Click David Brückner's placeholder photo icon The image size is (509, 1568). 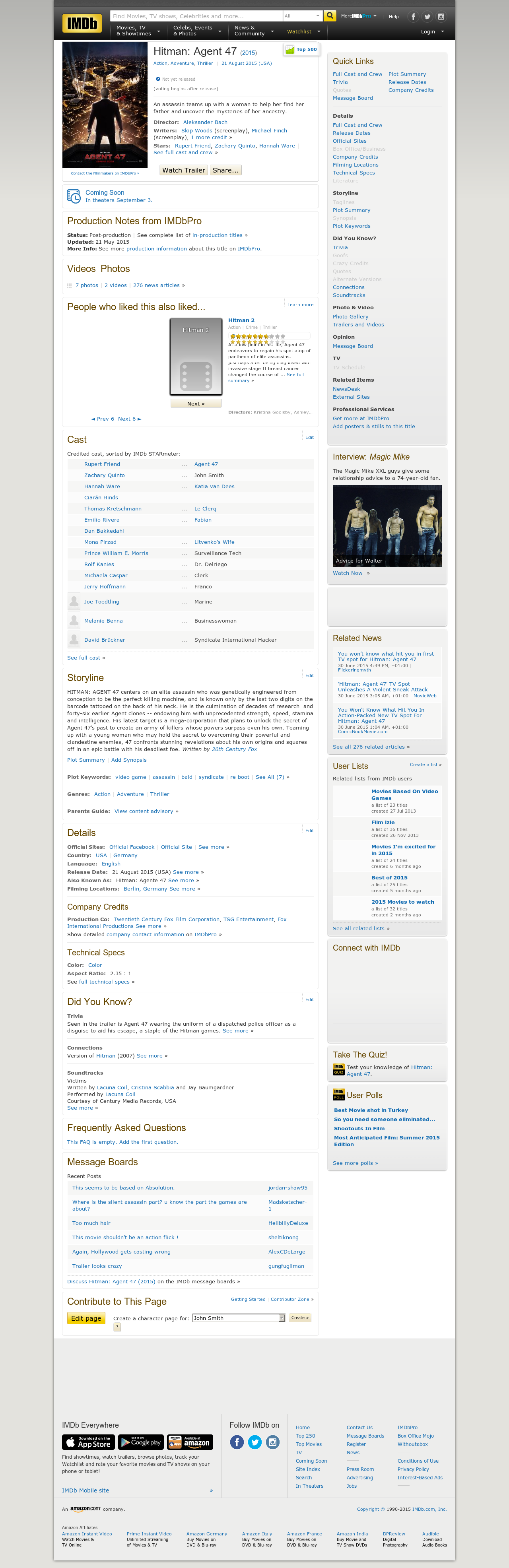click(74, 640)
